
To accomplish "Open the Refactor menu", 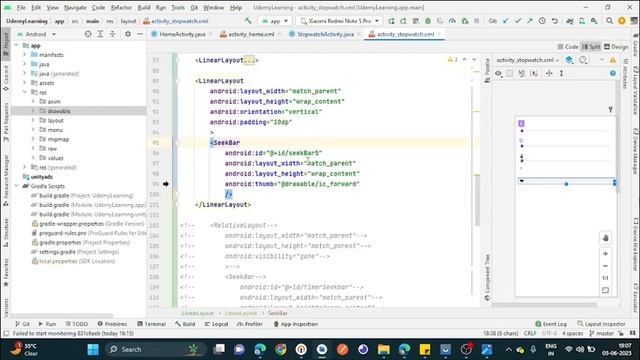I will [121, 7].
